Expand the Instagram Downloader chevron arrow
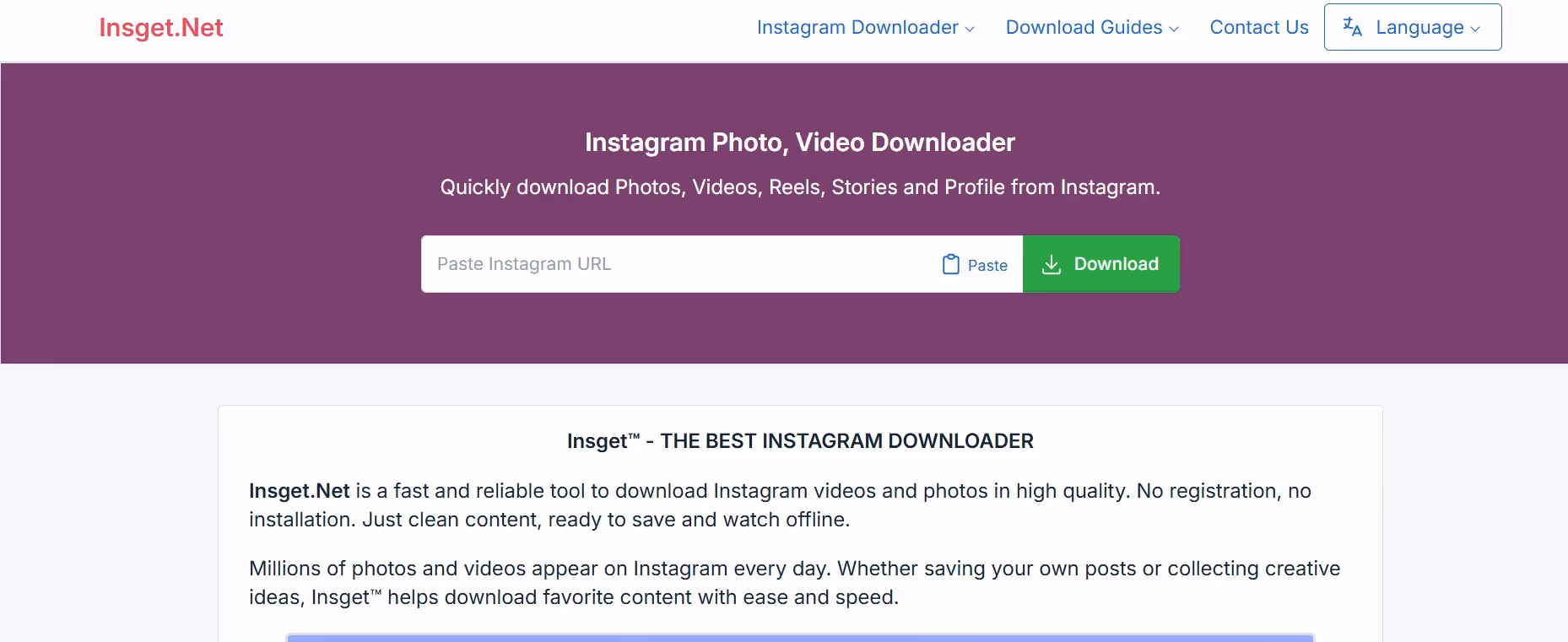Image resolution: width=1568 pixels, height=642 pixels. (x=970, y=29)
